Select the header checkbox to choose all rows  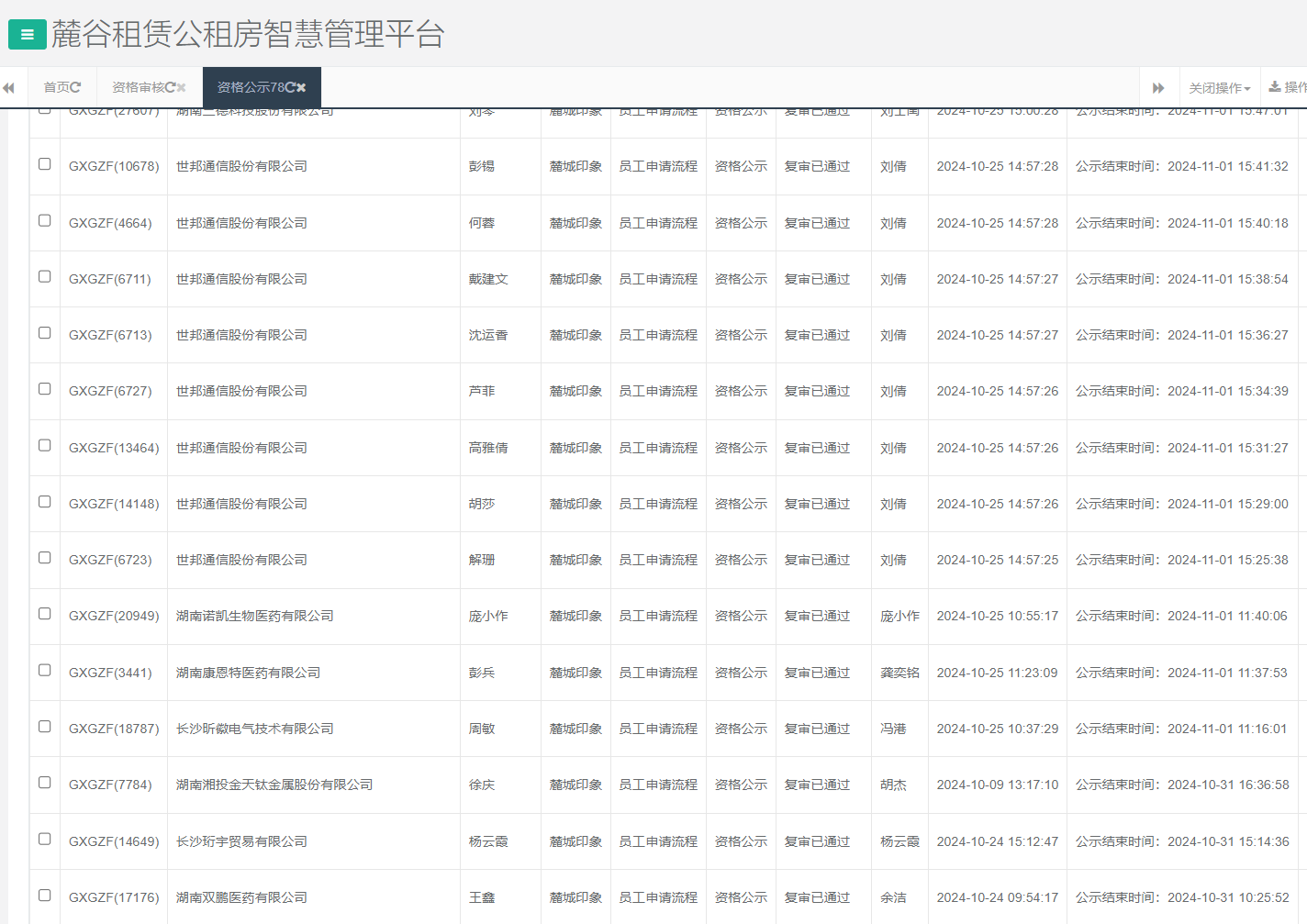point(44,107)
